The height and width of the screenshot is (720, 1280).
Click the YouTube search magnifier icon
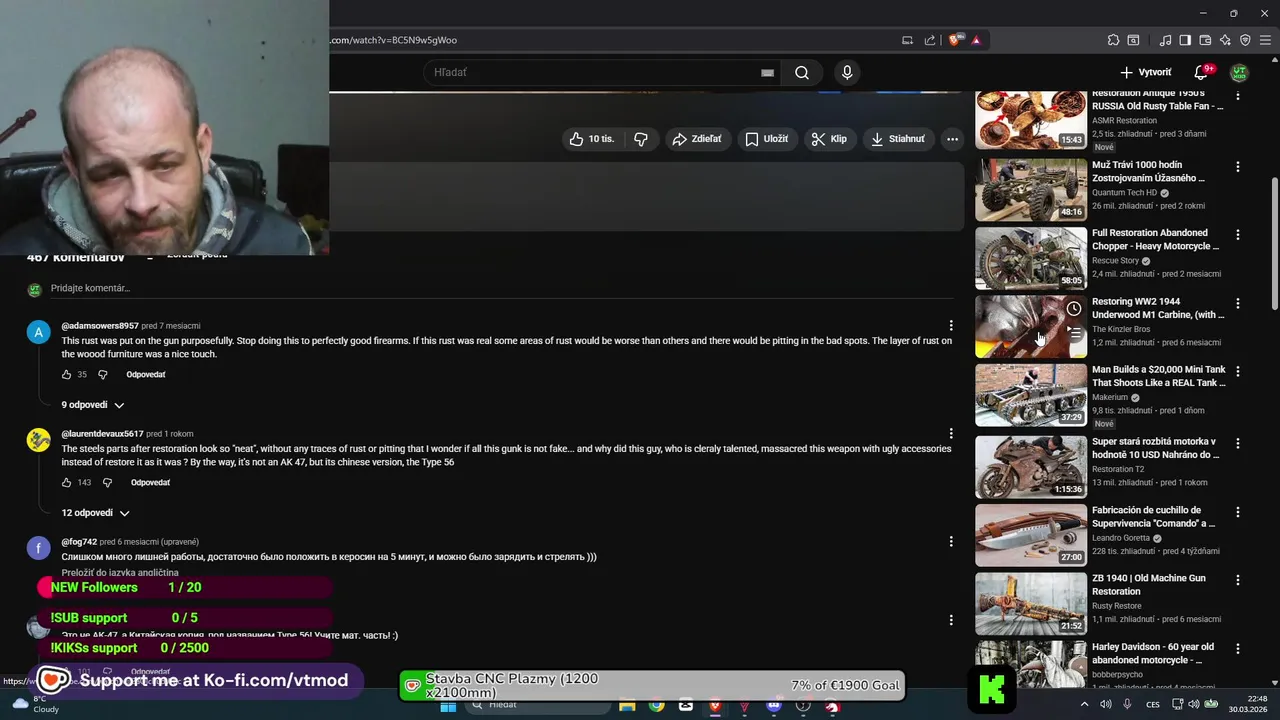[802, 72]
